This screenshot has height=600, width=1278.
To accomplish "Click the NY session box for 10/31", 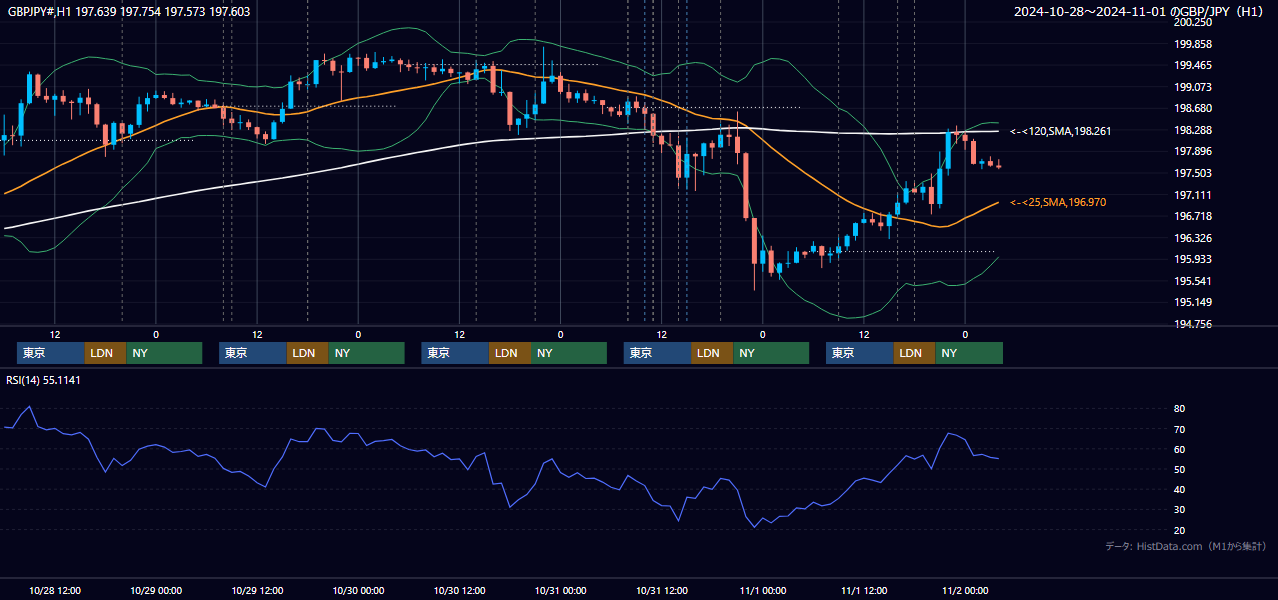I will coord(771,353).
